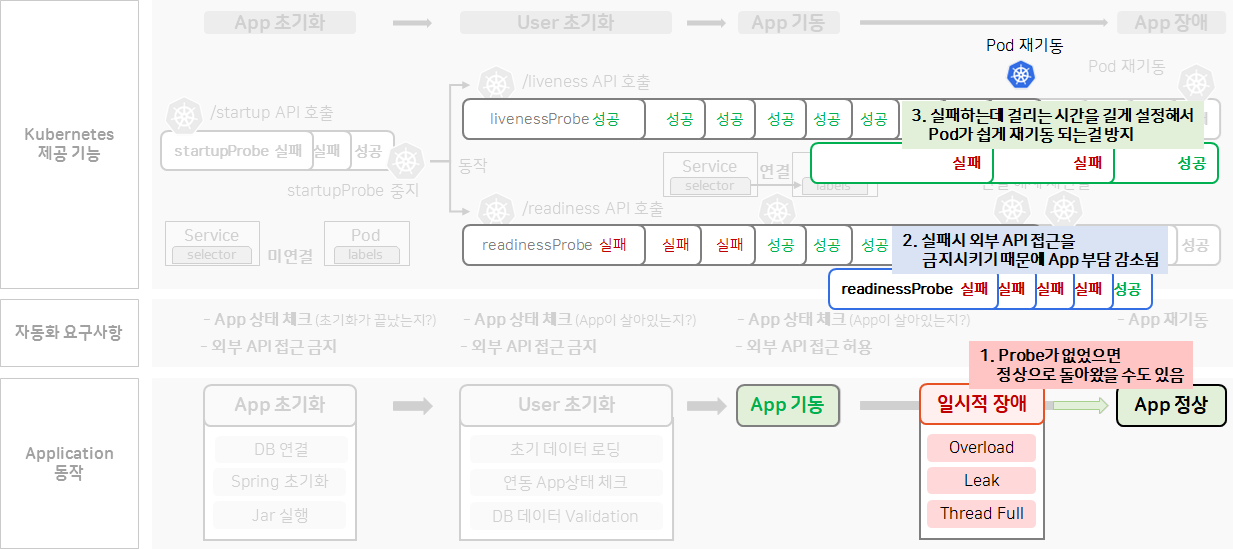
Task: Click the DB 데이터 Validation step
Action: tap(565, 516)
